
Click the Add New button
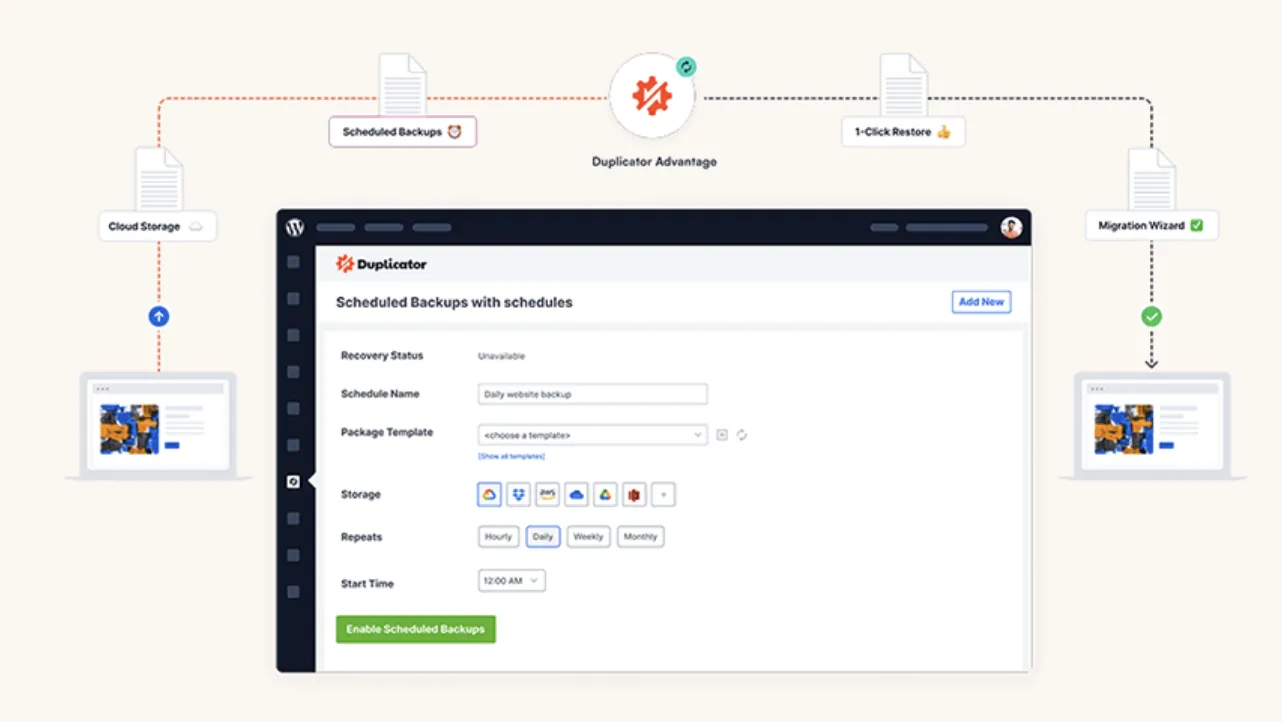click(981, 302)
